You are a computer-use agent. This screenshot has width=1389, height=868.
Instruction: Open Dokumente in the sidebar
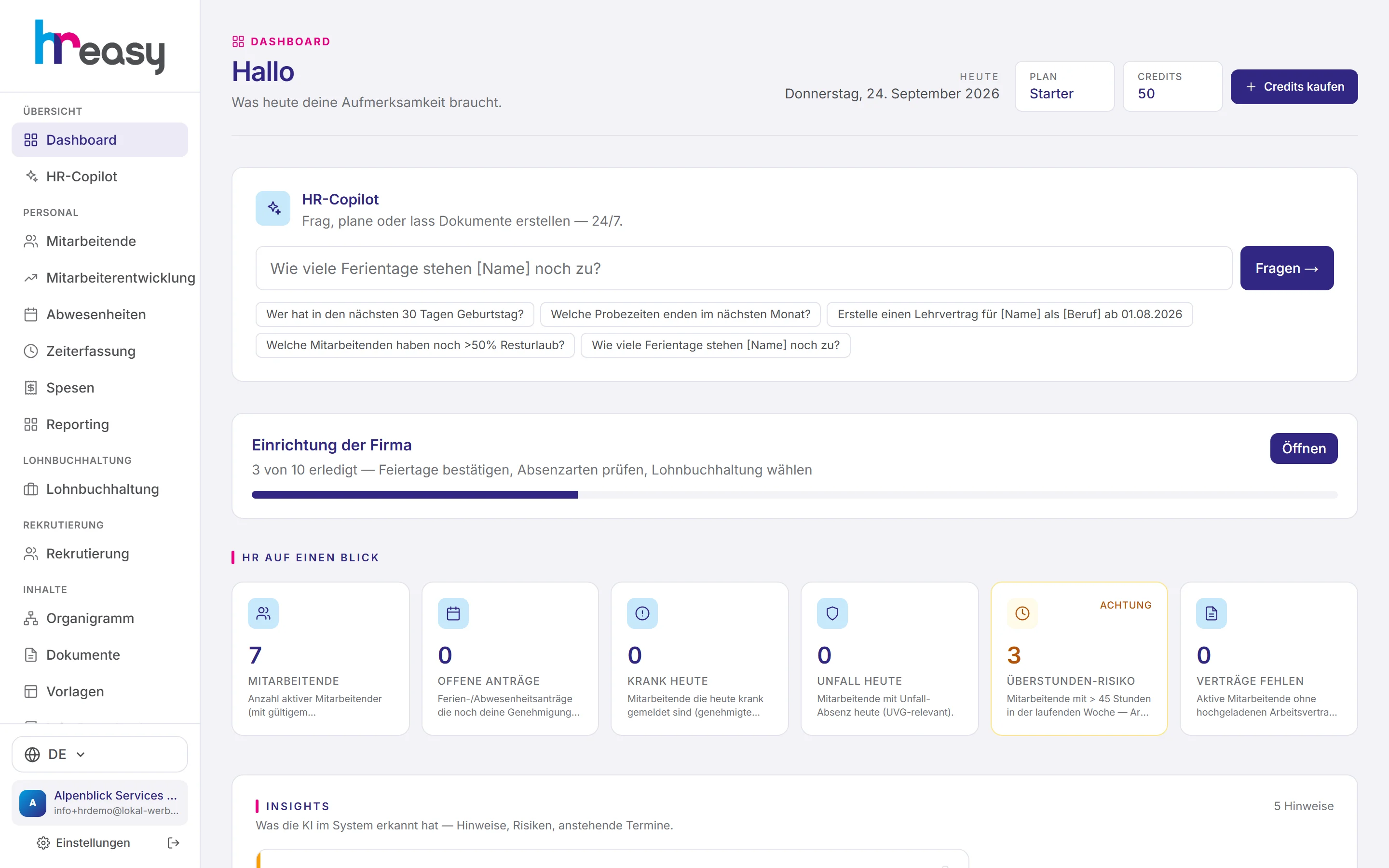click(x=100, y=655)
